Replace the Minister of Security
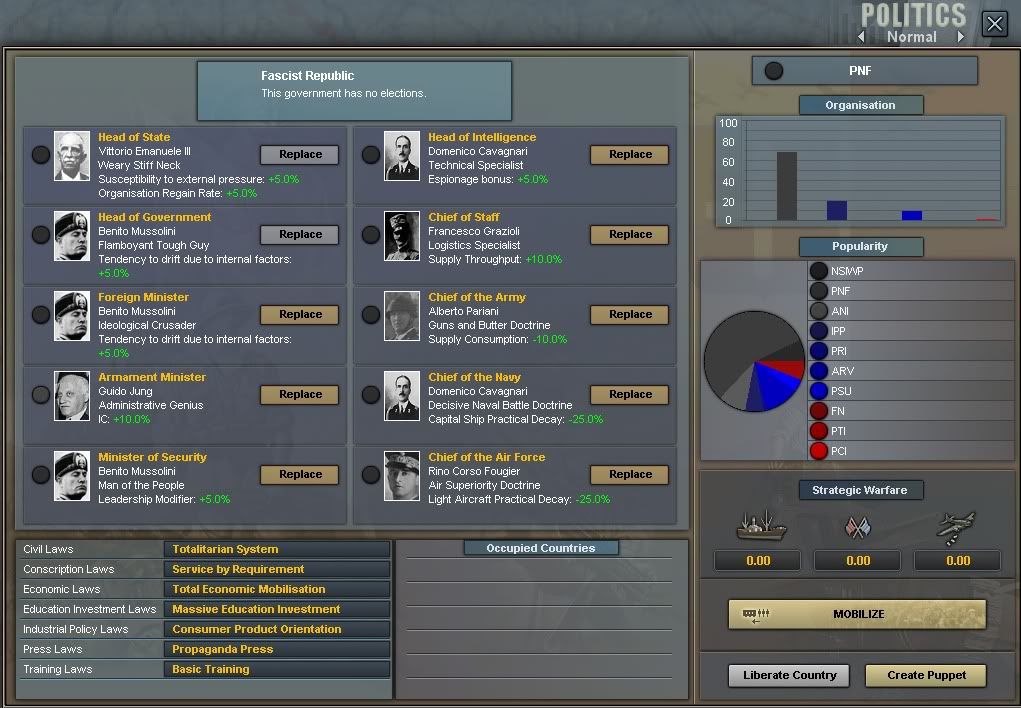The image size is (1021, 708). click(x=300, y=474)
